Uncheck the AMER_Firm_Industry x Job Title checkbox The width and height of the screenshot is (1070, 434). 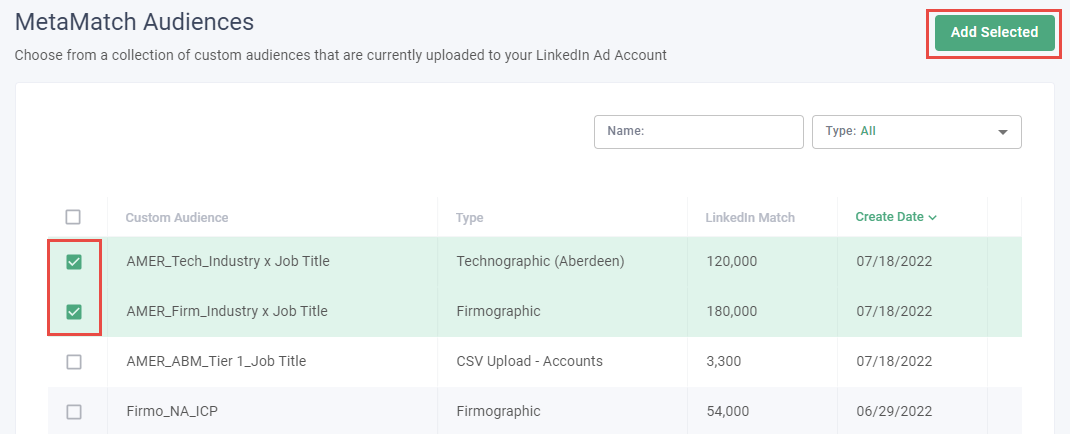pyautogui.click(x=74, y=312)
